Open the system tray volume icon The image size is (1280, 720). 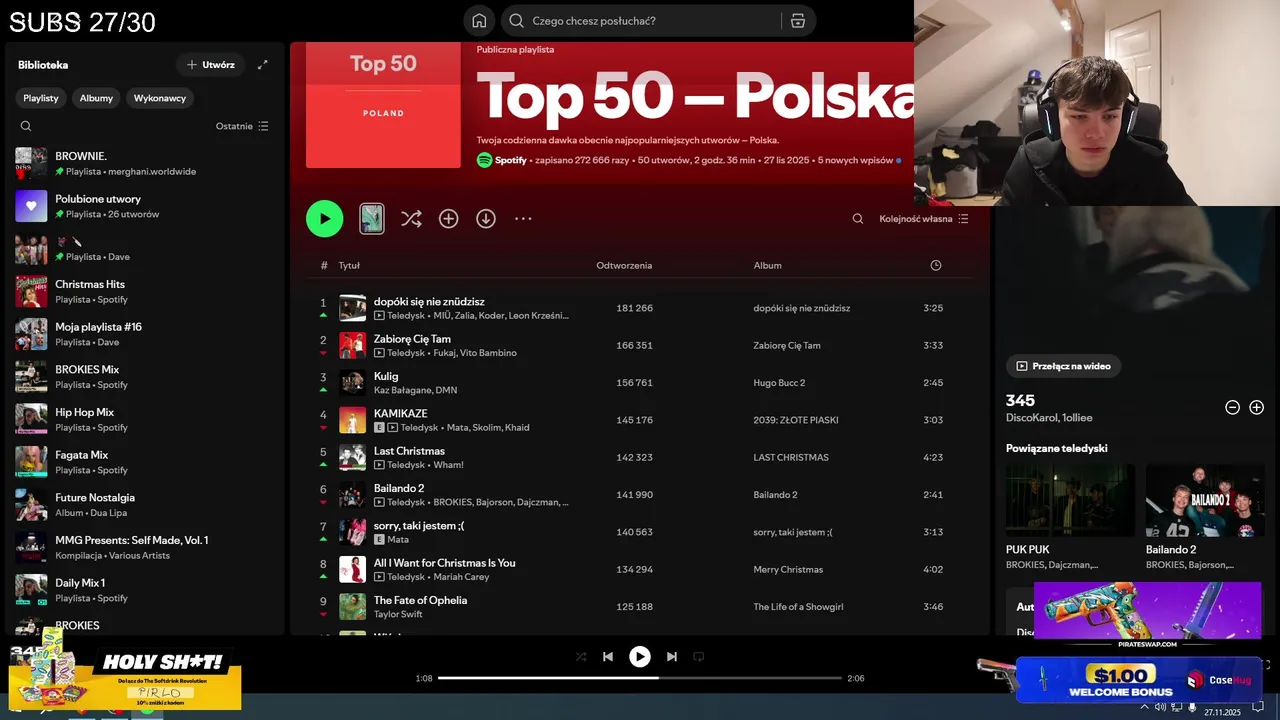[1159, 707]
